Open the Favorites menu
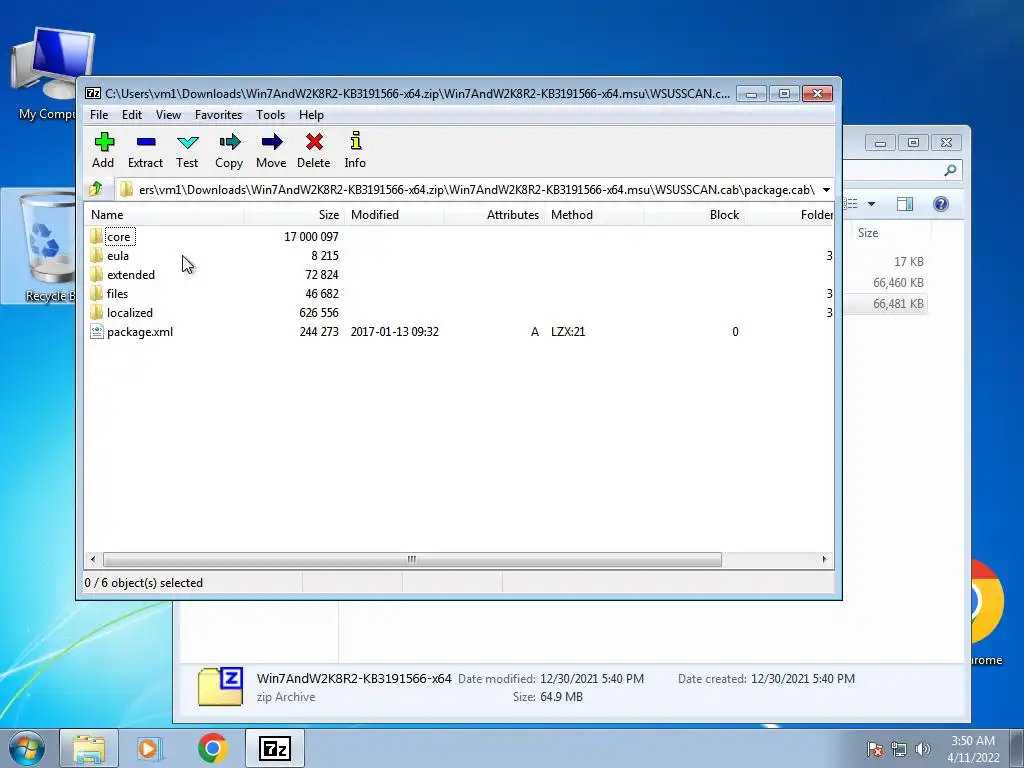The height and width of the screenshot is (768, 1024). point(219,115)
